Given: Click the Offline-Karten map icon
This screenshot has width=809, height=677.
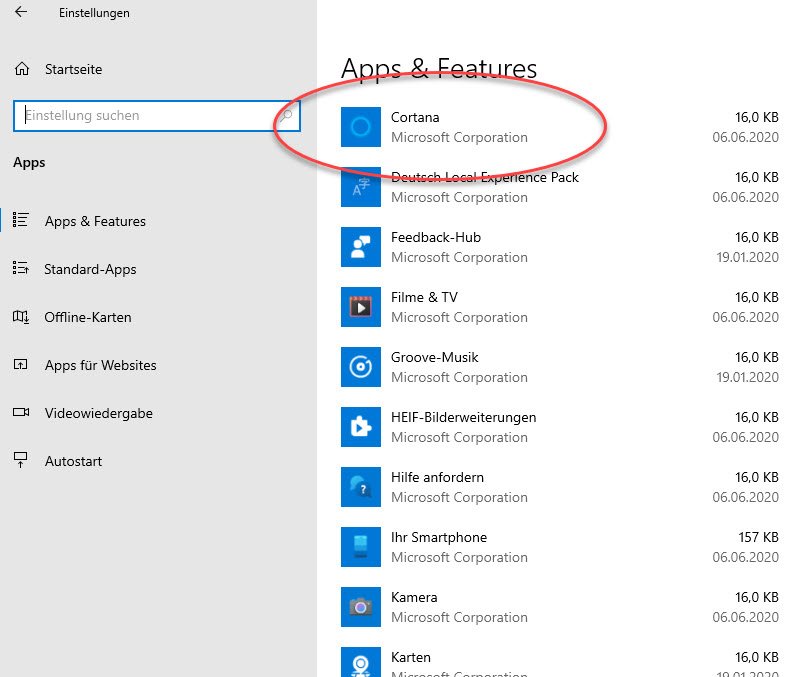Looking at the screenshot, I should pyautogui.click(x=21, y=316).
